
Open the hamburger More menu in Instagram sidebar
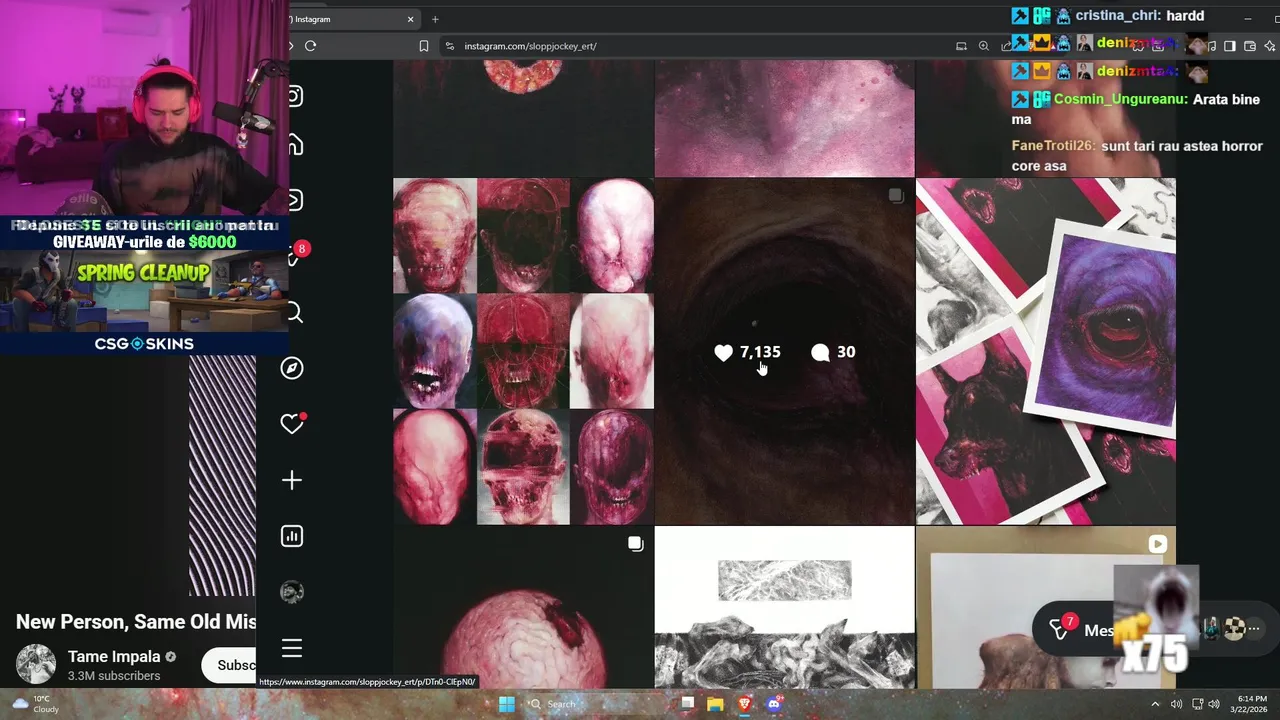click(292, 648)
